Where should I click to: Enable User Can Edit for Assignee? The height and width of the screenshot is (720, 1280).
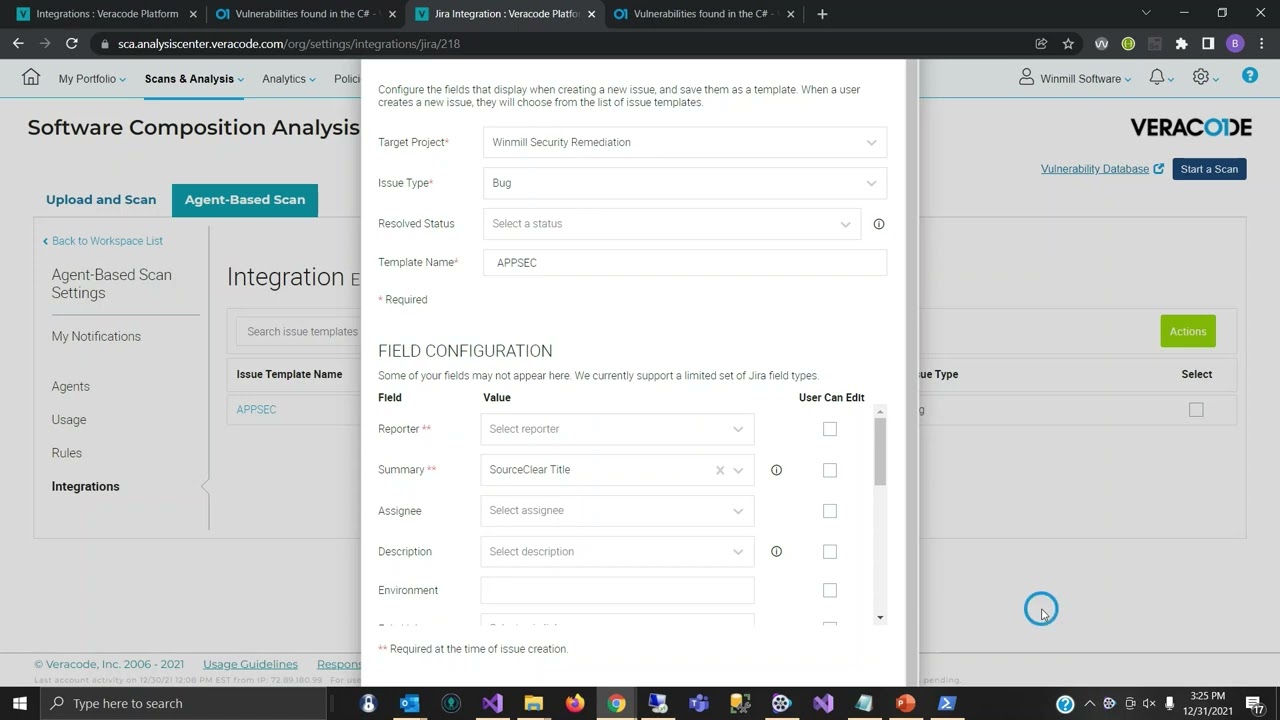[830, 511]
